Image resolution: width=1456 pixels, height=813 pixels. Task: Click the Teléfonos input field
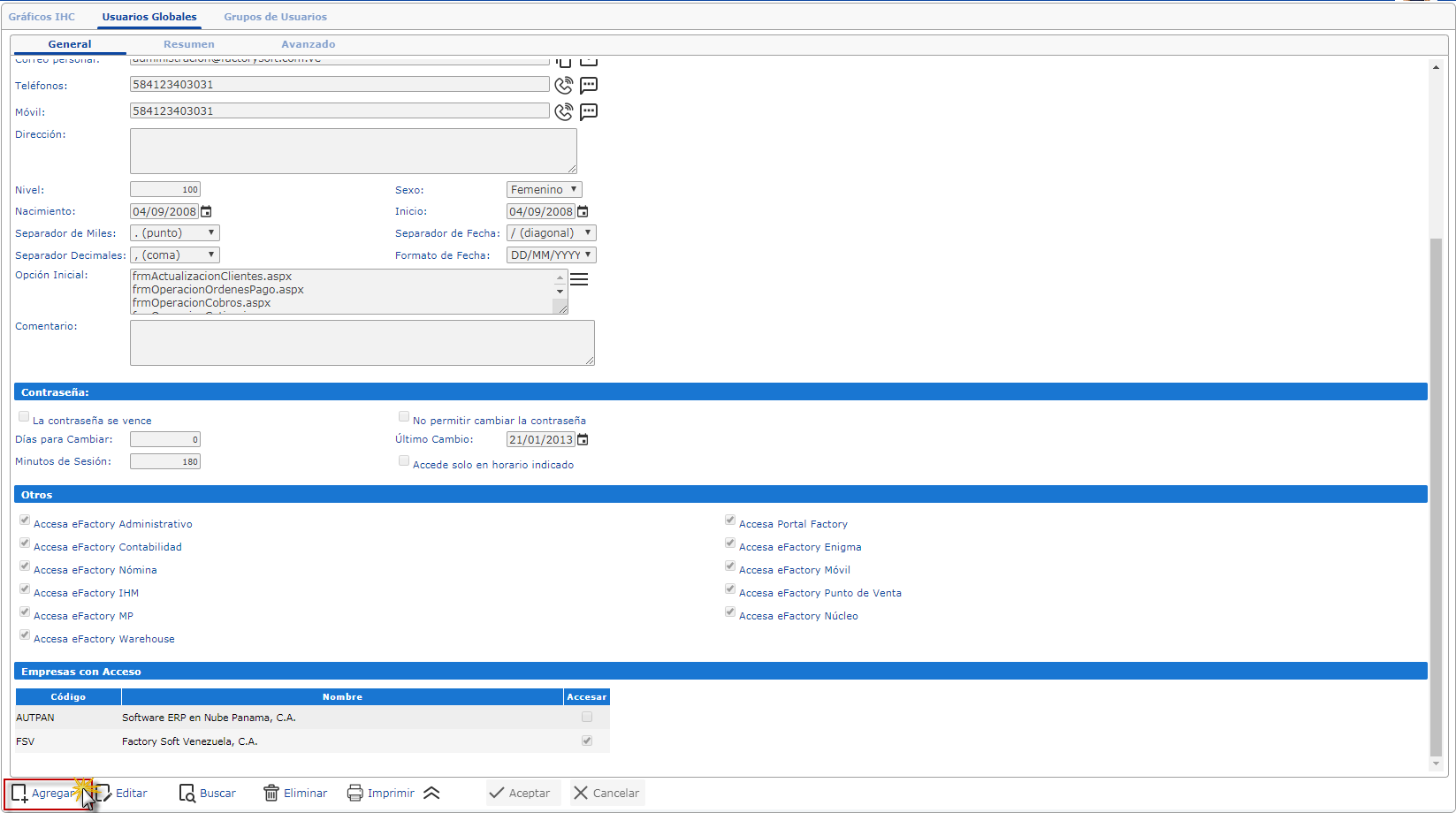click(339, 85)
